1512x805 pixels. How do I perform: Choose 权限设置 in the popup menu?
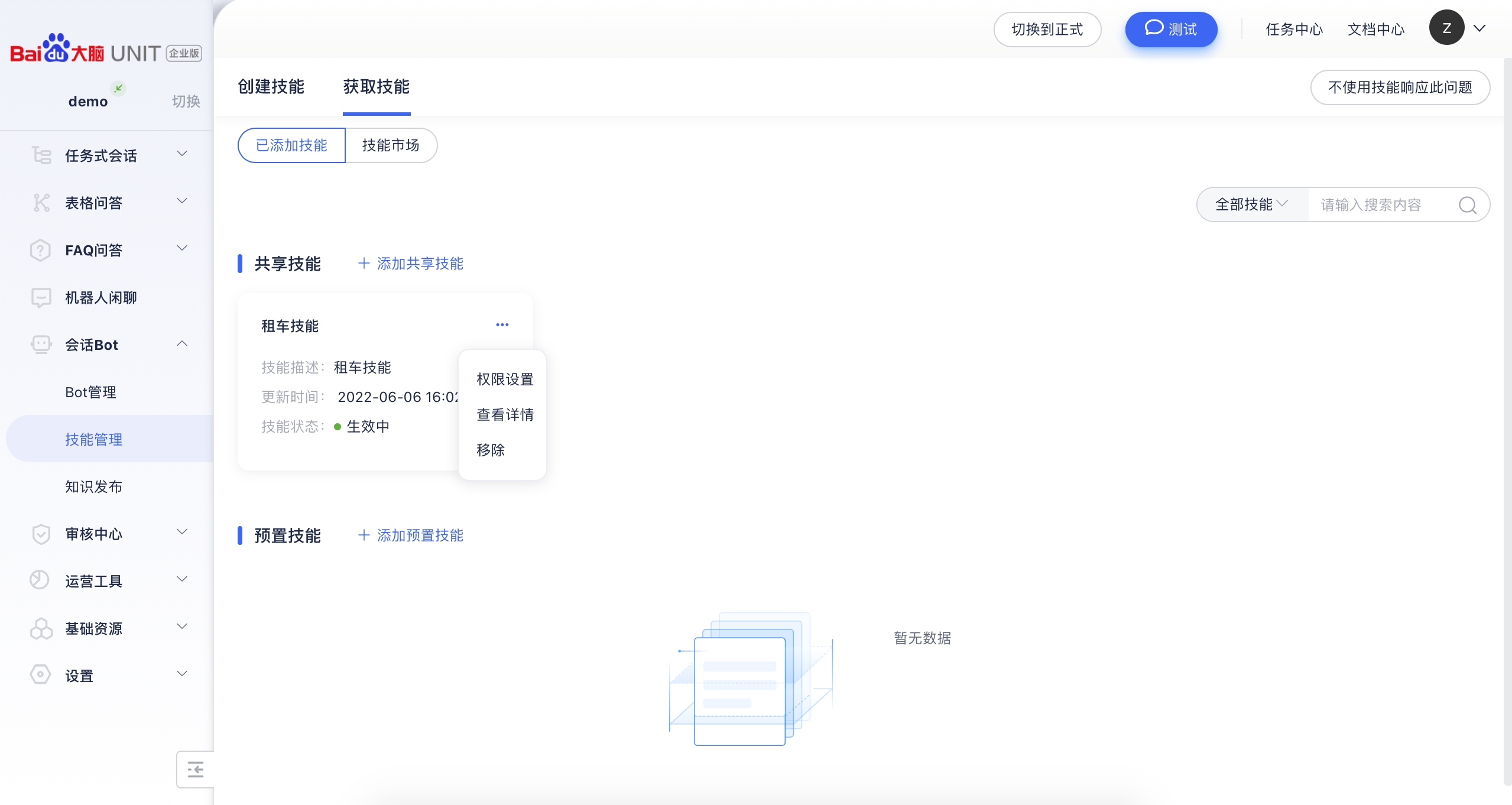[505, 379]
